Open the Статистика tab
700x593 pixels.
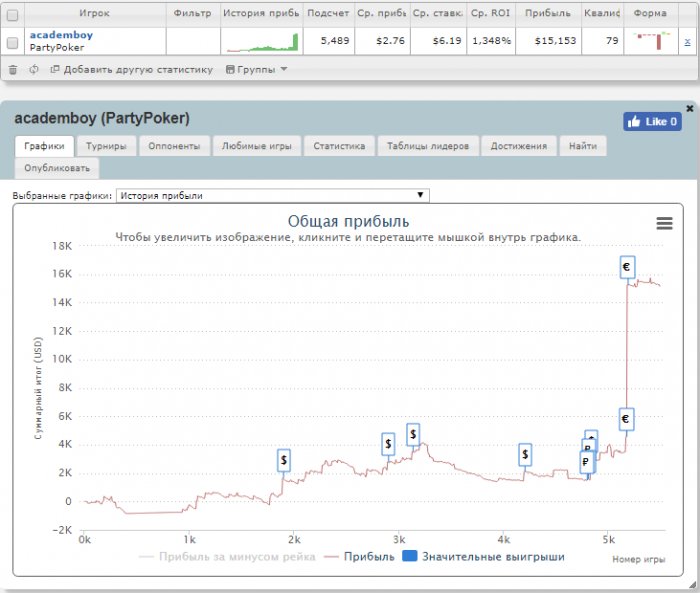pyautogui.click(x=339, y=146)
